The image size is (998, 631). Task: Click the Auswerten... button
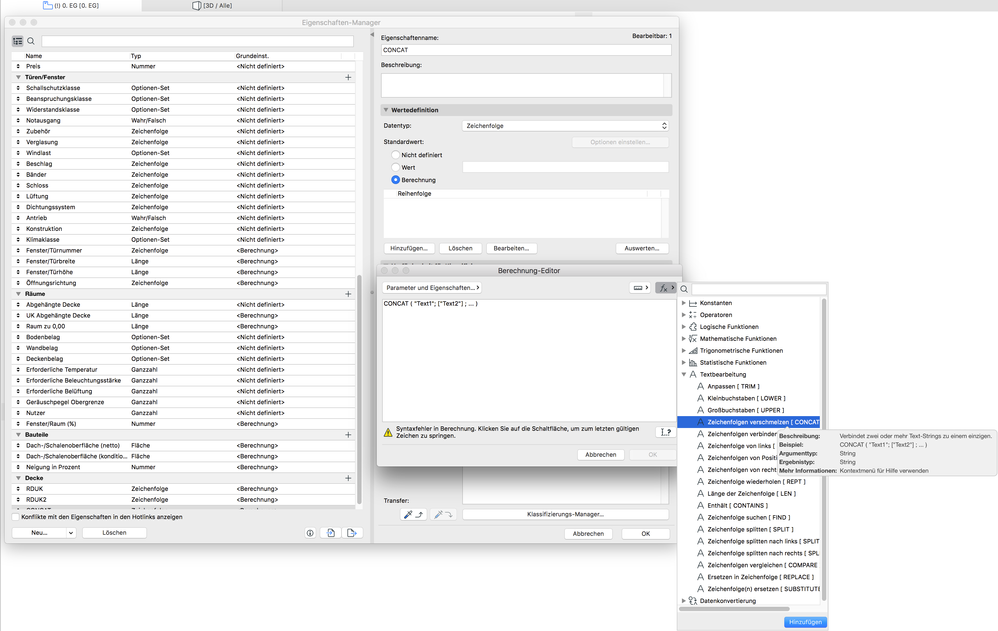point(642,248)
